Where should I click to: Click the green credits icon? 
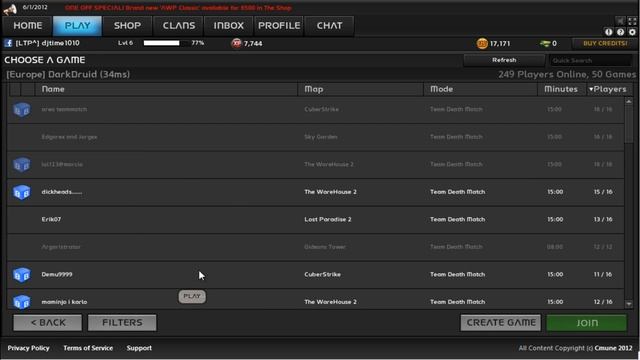545,43
